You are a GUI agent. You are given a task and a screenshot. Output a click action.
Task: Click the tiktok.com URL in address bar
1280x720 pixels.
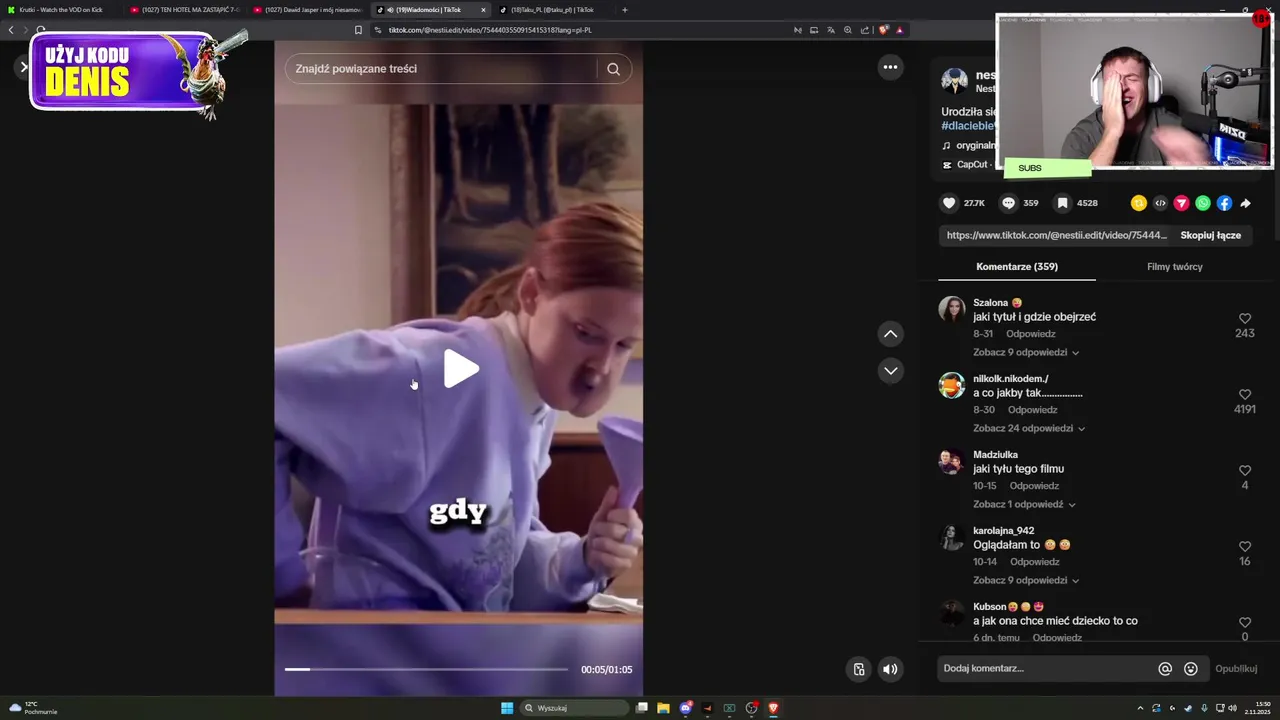[490, 30]
